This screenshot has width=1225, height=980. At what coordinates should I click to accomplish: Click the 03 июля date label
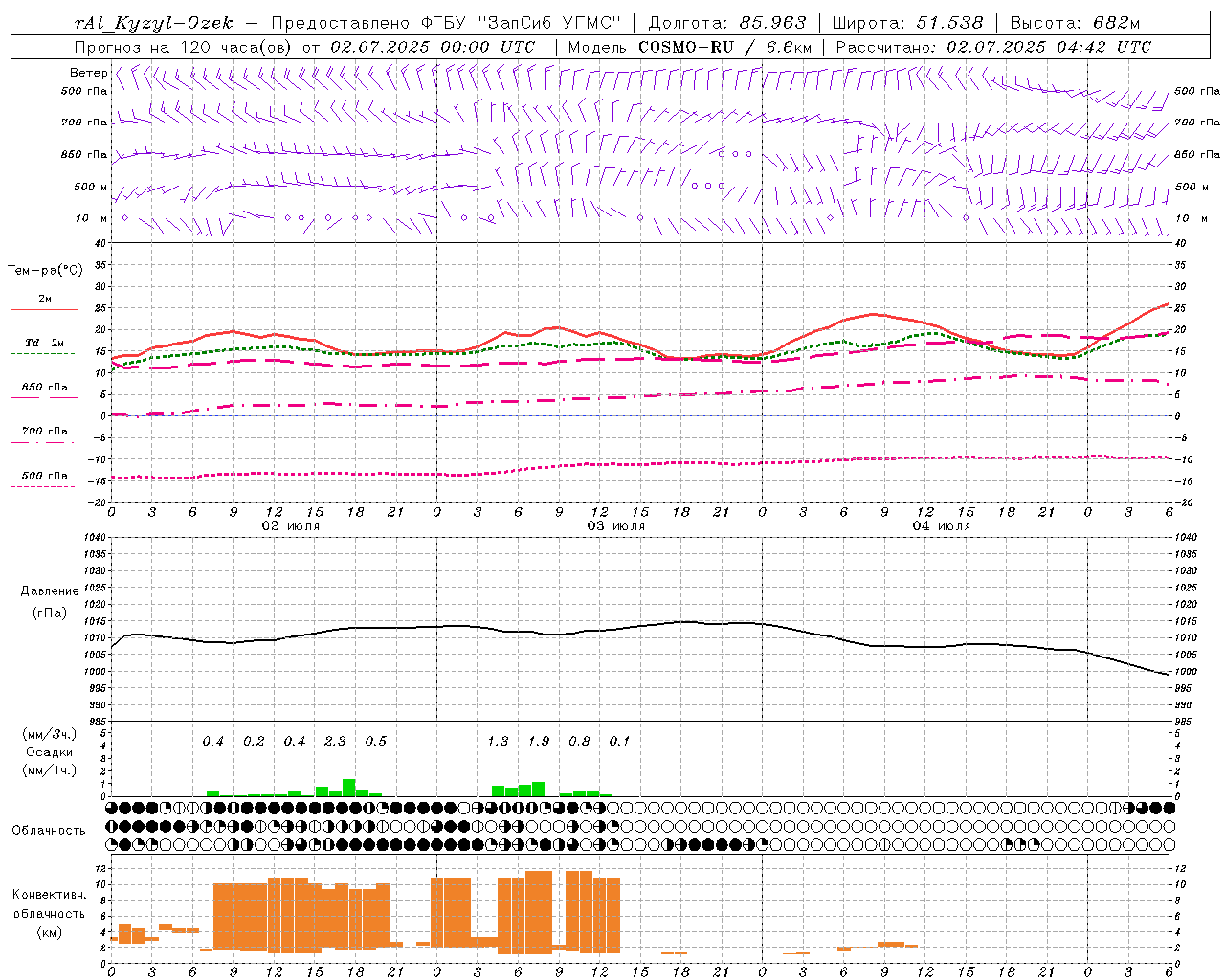click(x=616, y=526)
